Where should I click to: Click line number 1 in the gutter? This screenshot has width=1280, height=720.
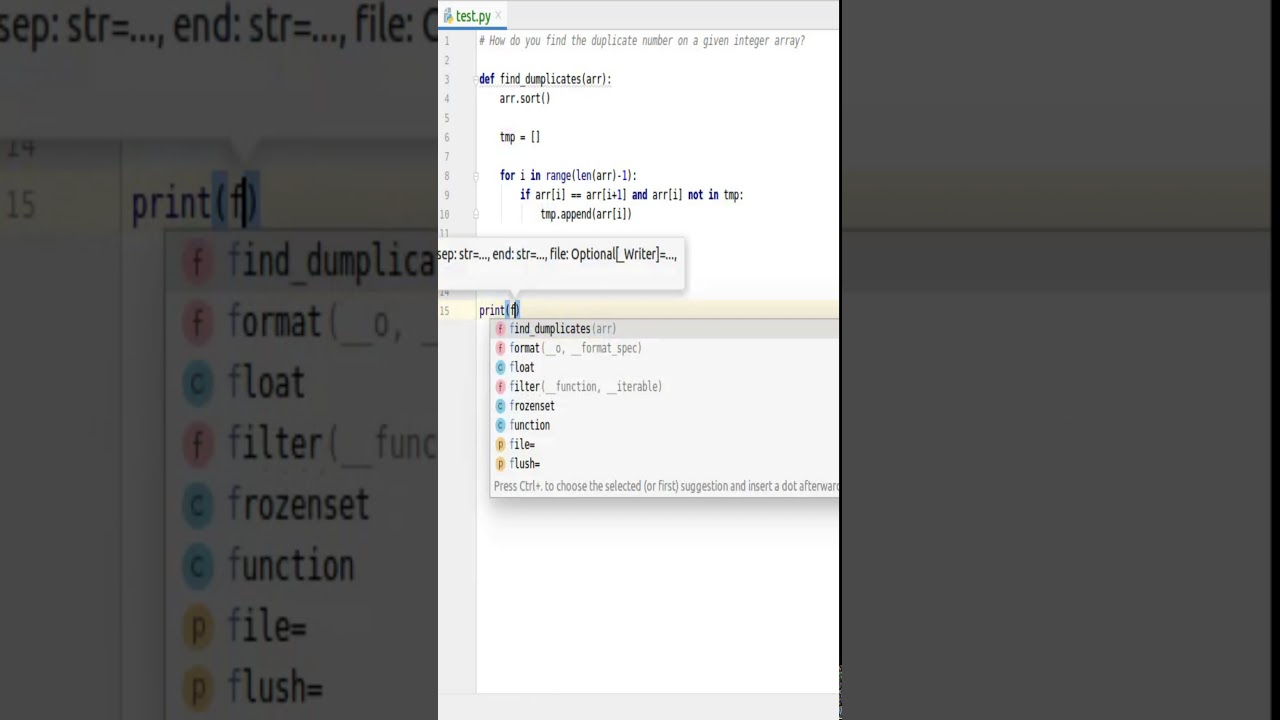[447, 41]
